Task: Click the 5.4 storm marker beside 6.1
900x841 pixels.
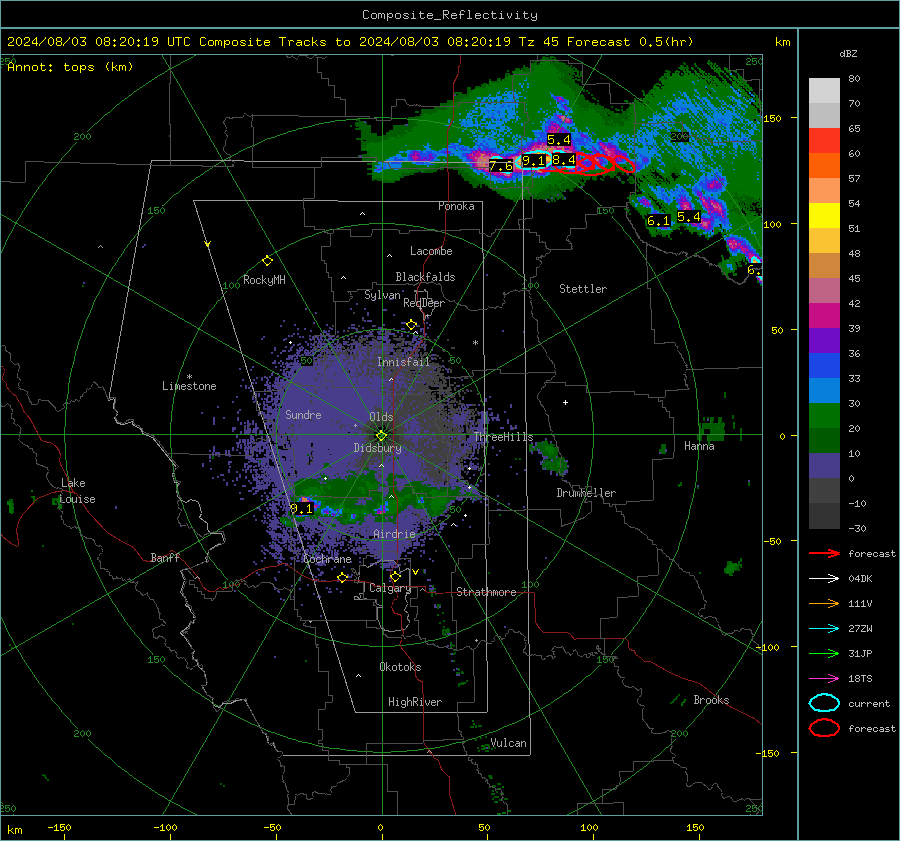Action: 689,217
